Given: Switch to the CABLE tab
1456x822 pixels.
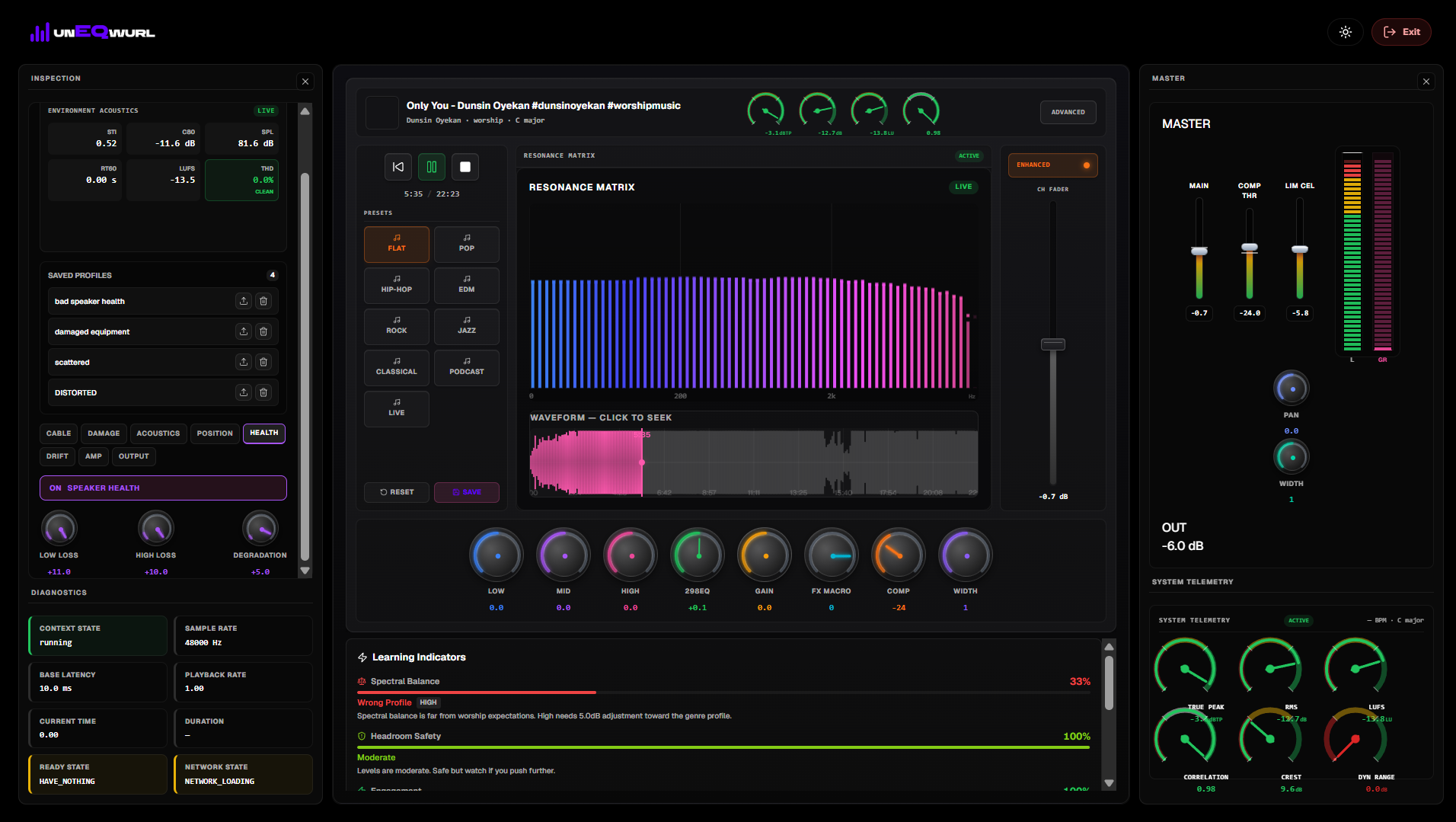Looking at the screenshot, I should pyautogui.click(x=59, y=433).
